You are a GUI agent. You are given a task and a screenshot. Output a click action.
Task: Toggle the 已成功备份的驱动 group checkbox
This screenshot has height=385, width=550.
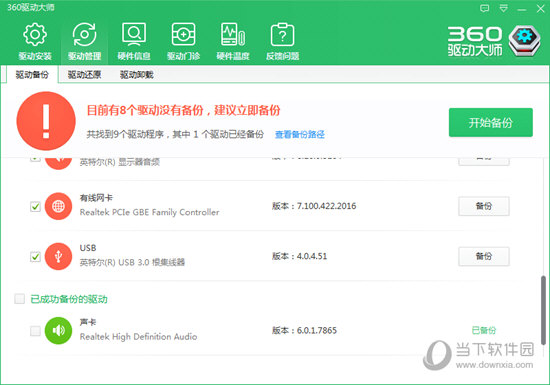click(20, 299)
